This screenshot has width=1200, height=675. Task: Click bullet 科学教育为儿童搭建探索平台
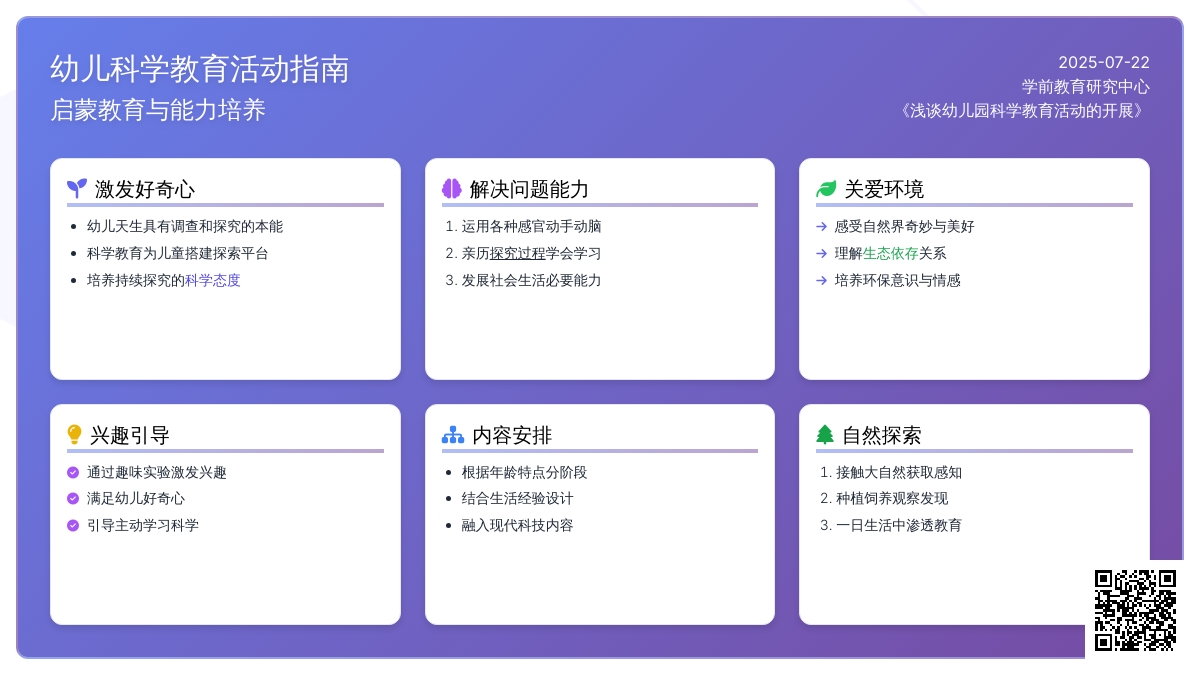[x=178, y=253]
